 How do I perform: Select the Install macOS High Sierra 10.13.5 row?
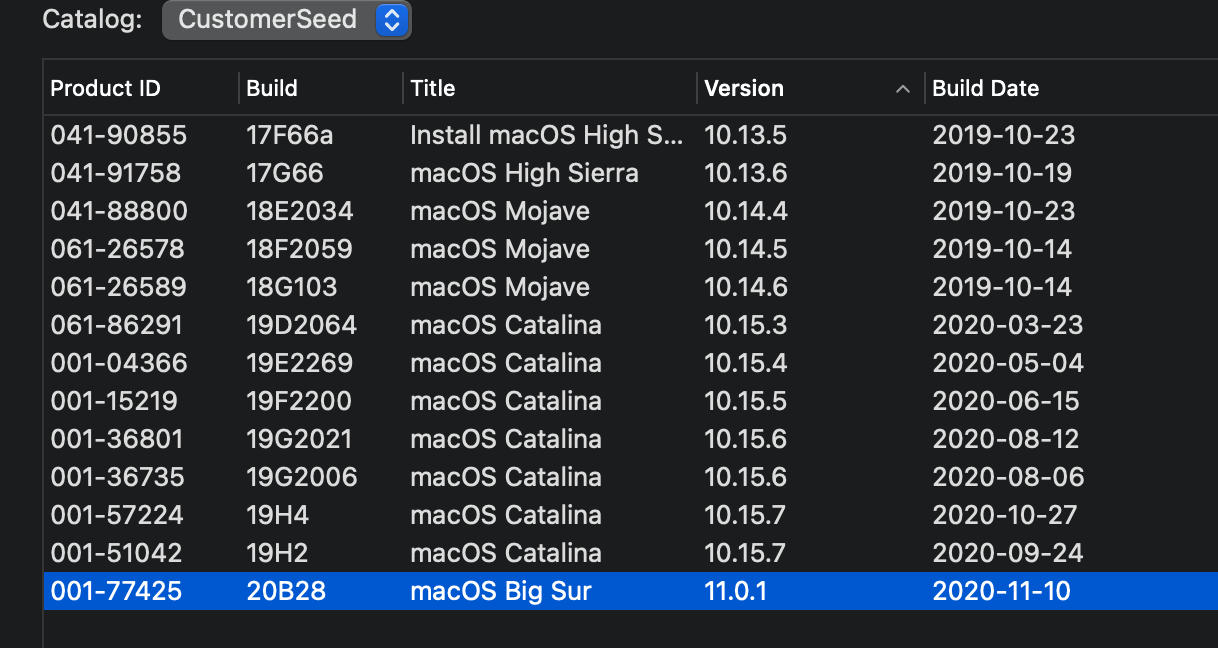click(x=546, y=135)
